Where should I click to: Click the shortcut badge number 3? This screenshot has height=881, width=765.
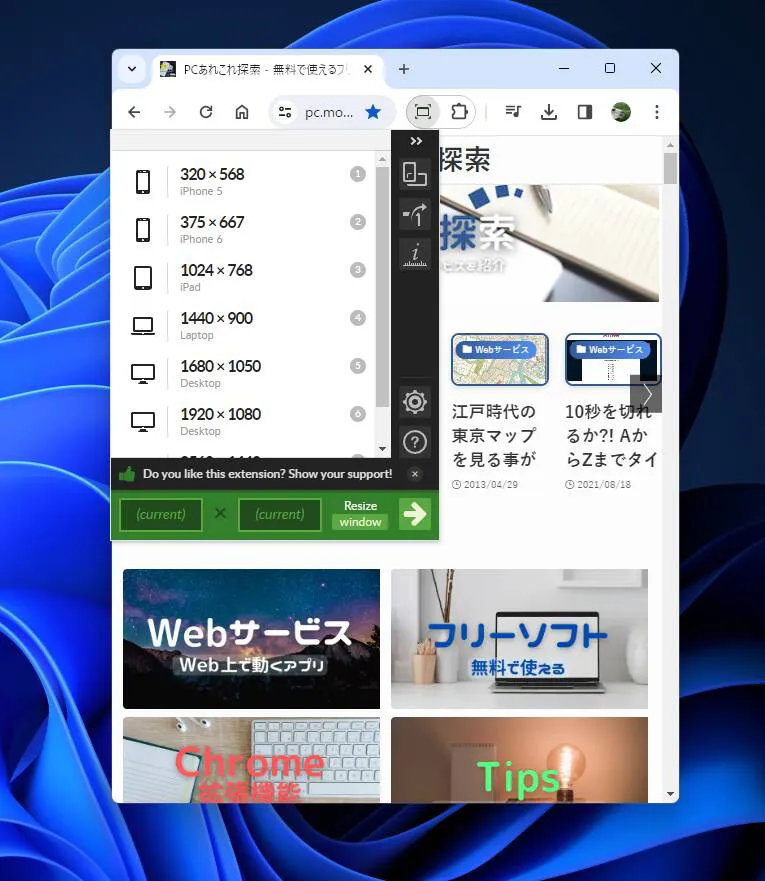coord(358,270)
